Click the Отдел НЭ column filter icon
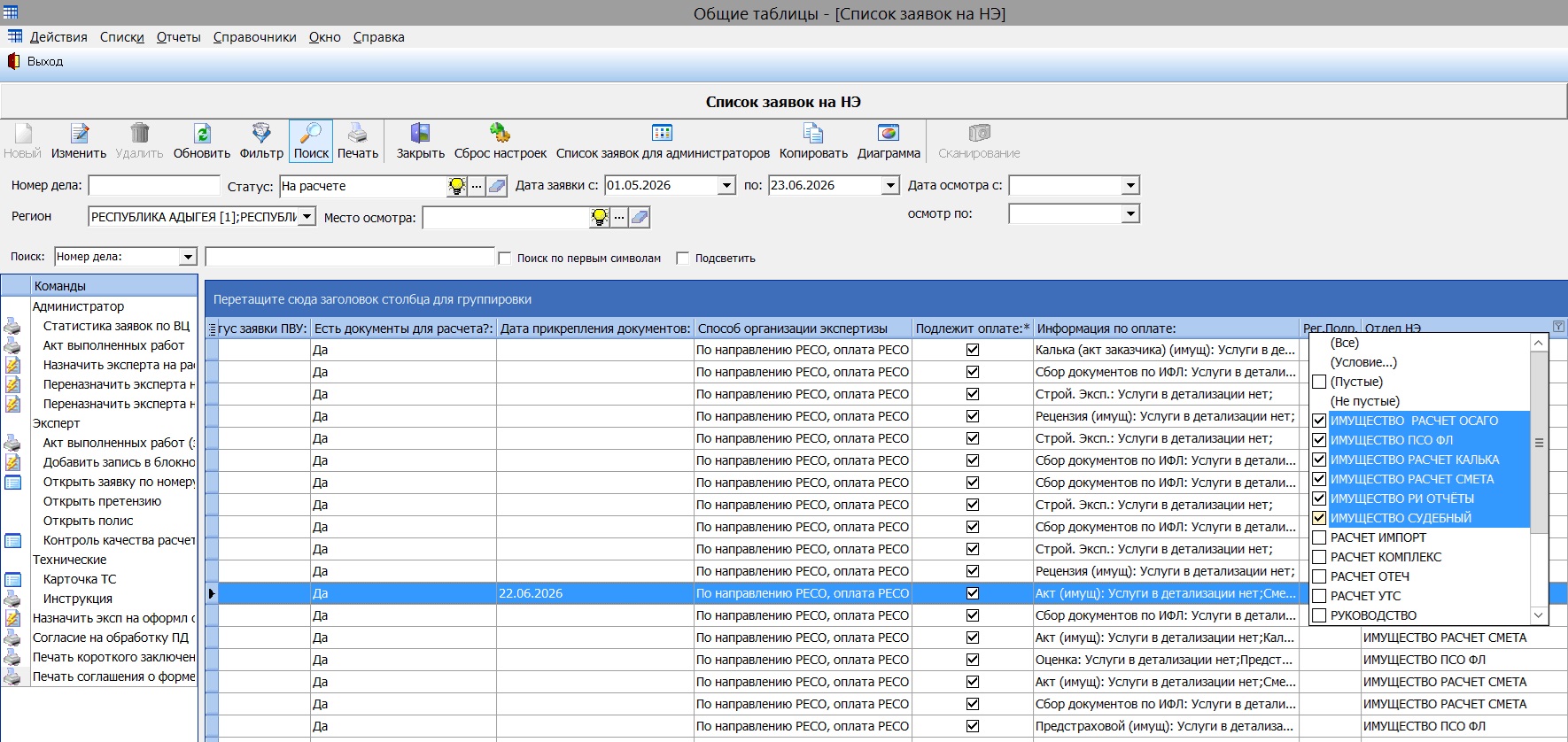The image size is (1568, 742). [1558, 327]
